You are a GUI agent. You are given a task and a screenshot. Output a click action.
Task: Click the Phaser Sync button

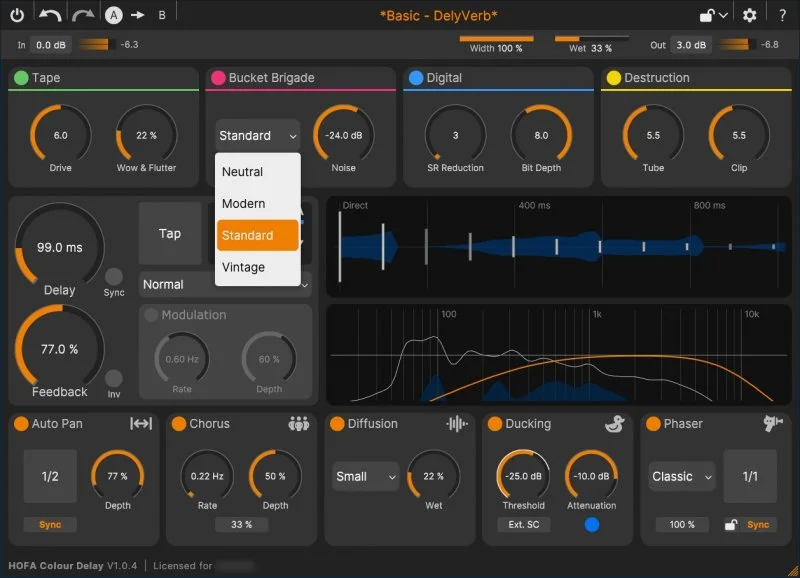(x=758, y=524)
